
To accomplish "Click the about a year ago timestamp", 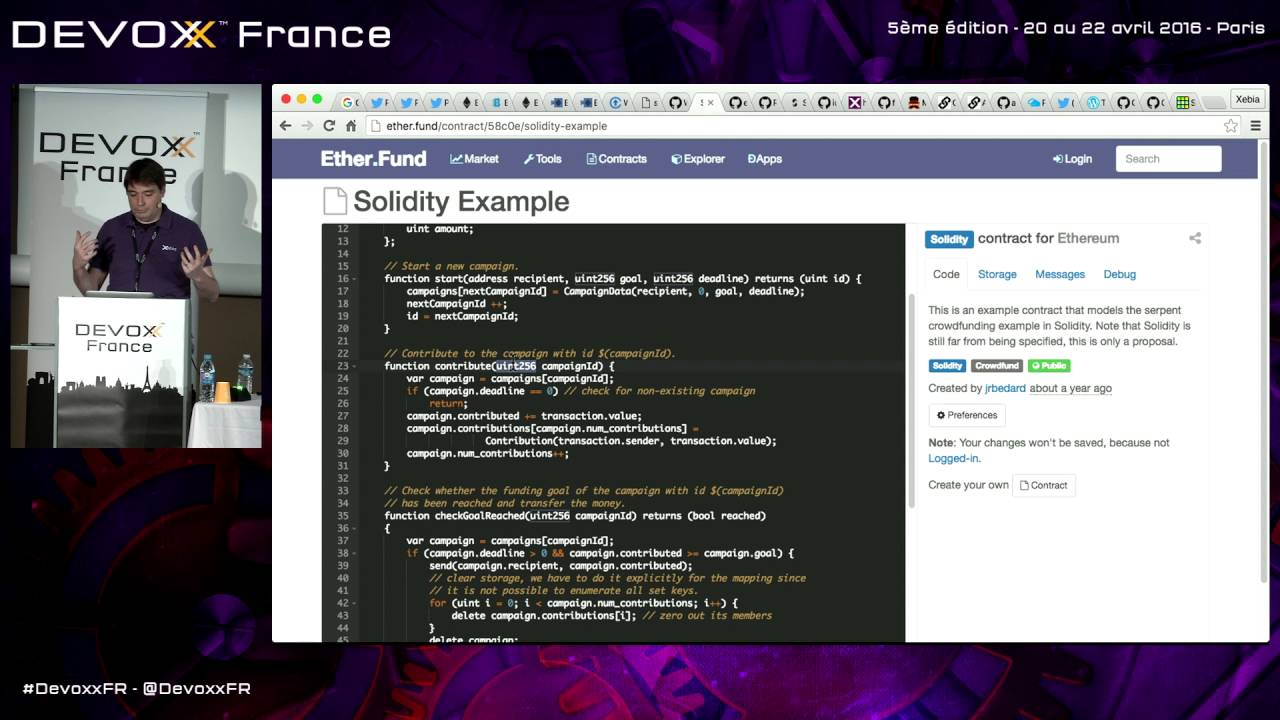I will click(x=1070, y=388).
